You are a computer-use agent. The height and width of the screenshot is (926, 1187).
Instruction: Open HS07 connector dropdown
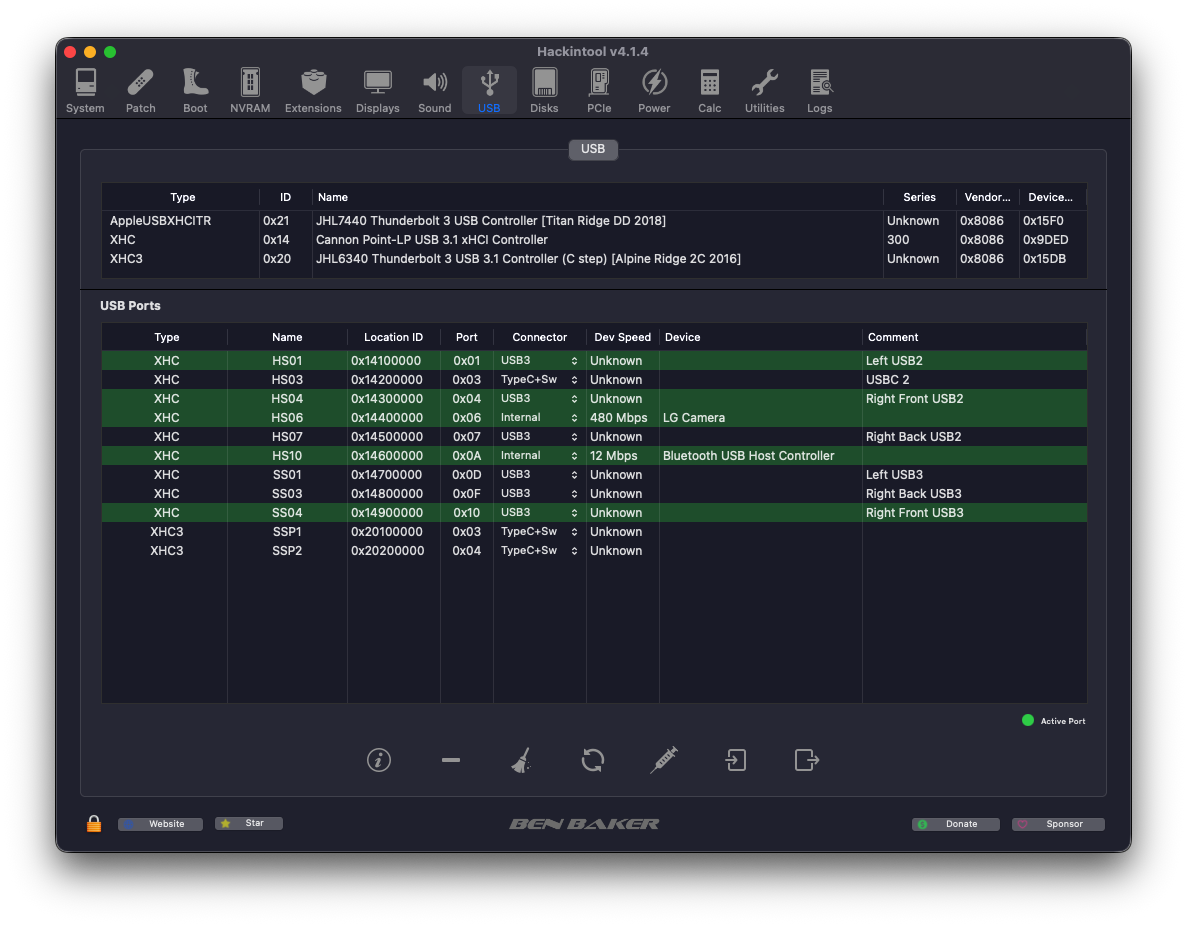(540, 436)
